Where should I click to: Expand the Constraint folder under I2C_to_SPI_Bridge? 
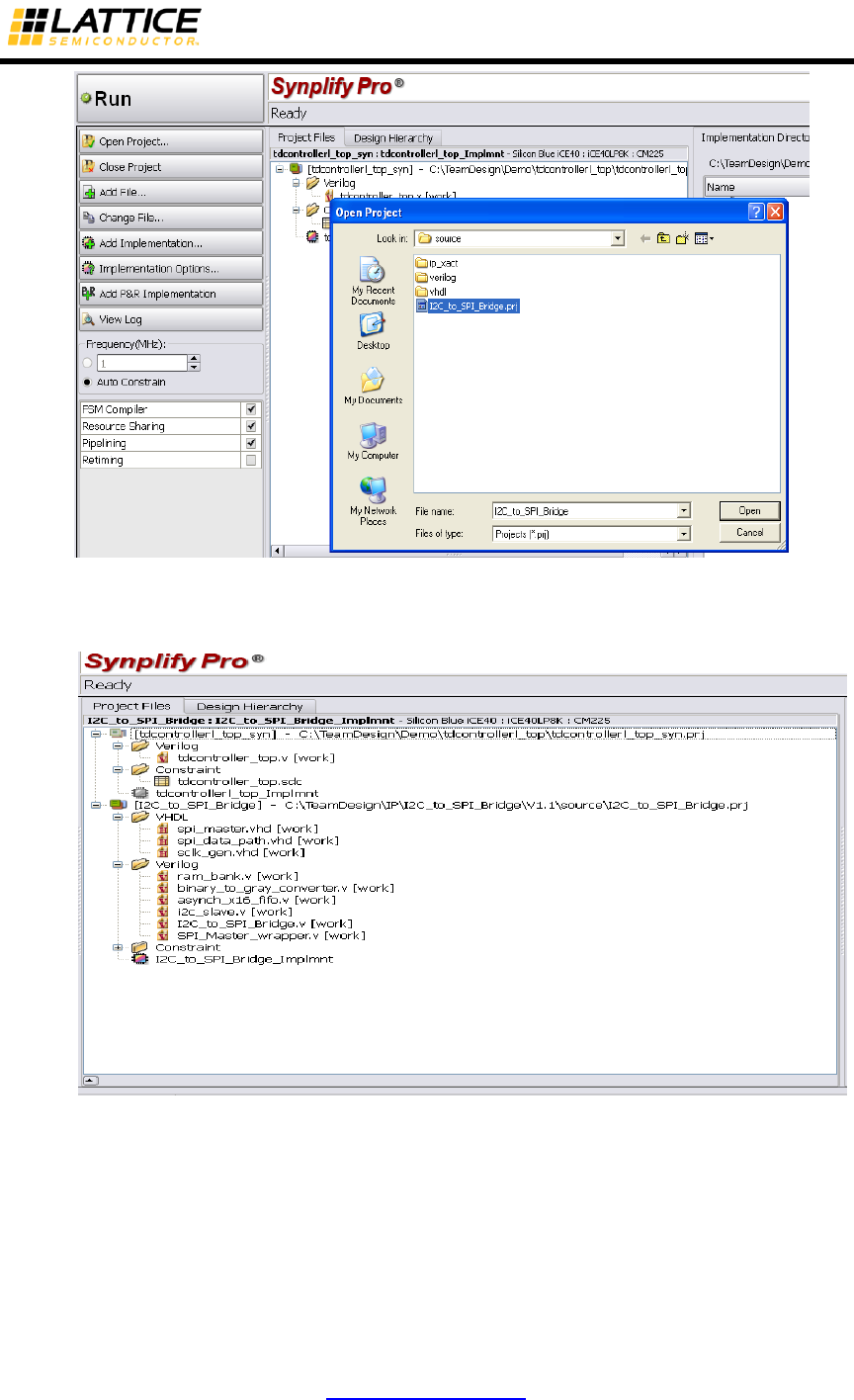coord(120,947)
